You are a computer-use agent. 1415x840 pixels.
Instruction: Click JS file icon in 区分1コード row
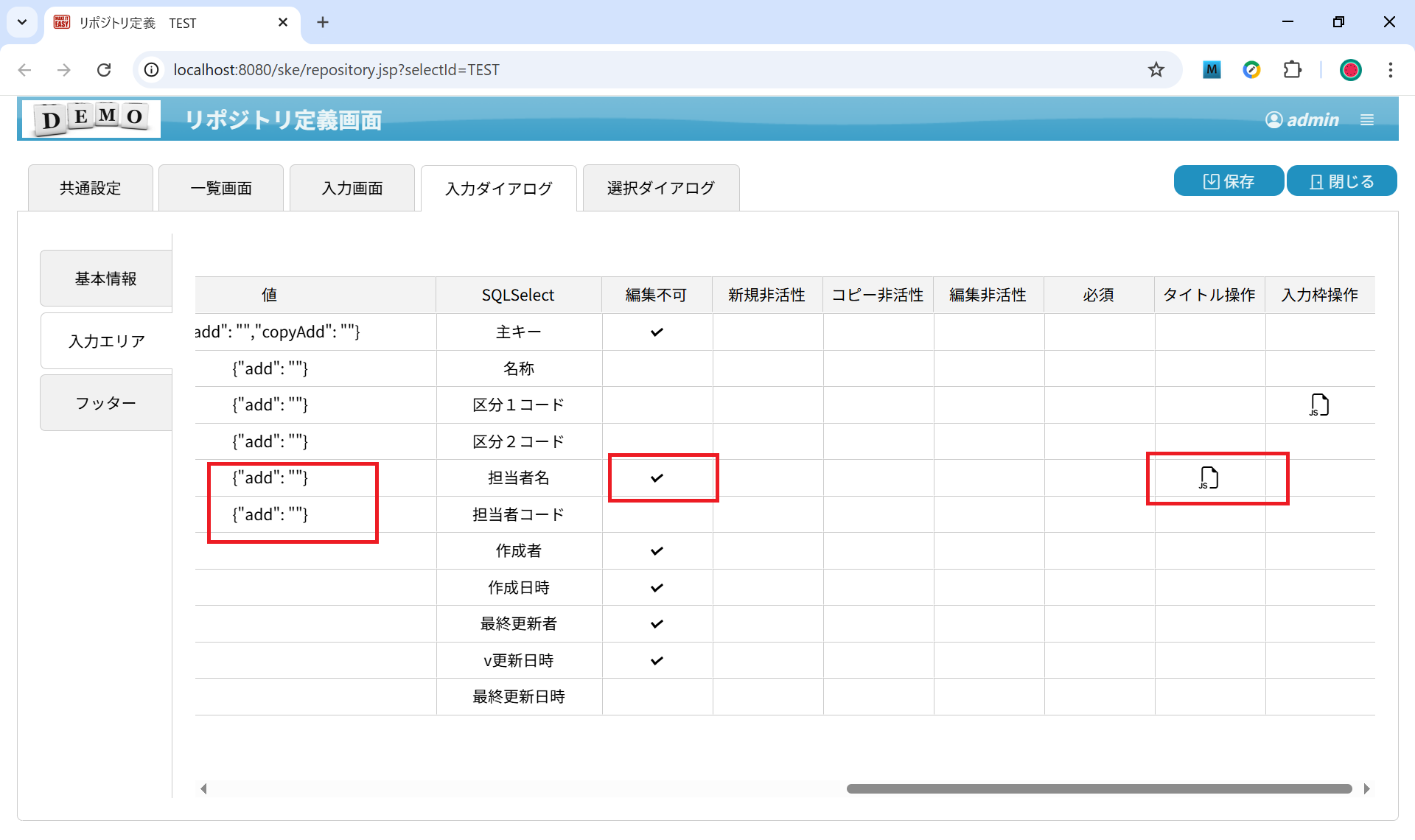click(x=1319, y=405)
